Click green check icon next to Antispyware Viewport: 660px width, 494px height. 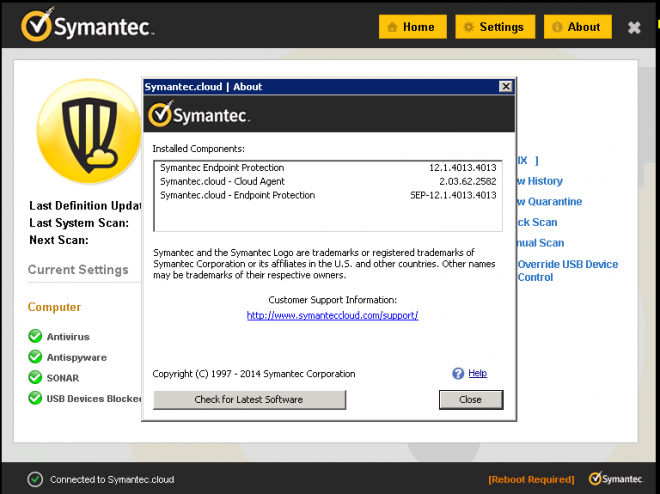tap(35, 356)
